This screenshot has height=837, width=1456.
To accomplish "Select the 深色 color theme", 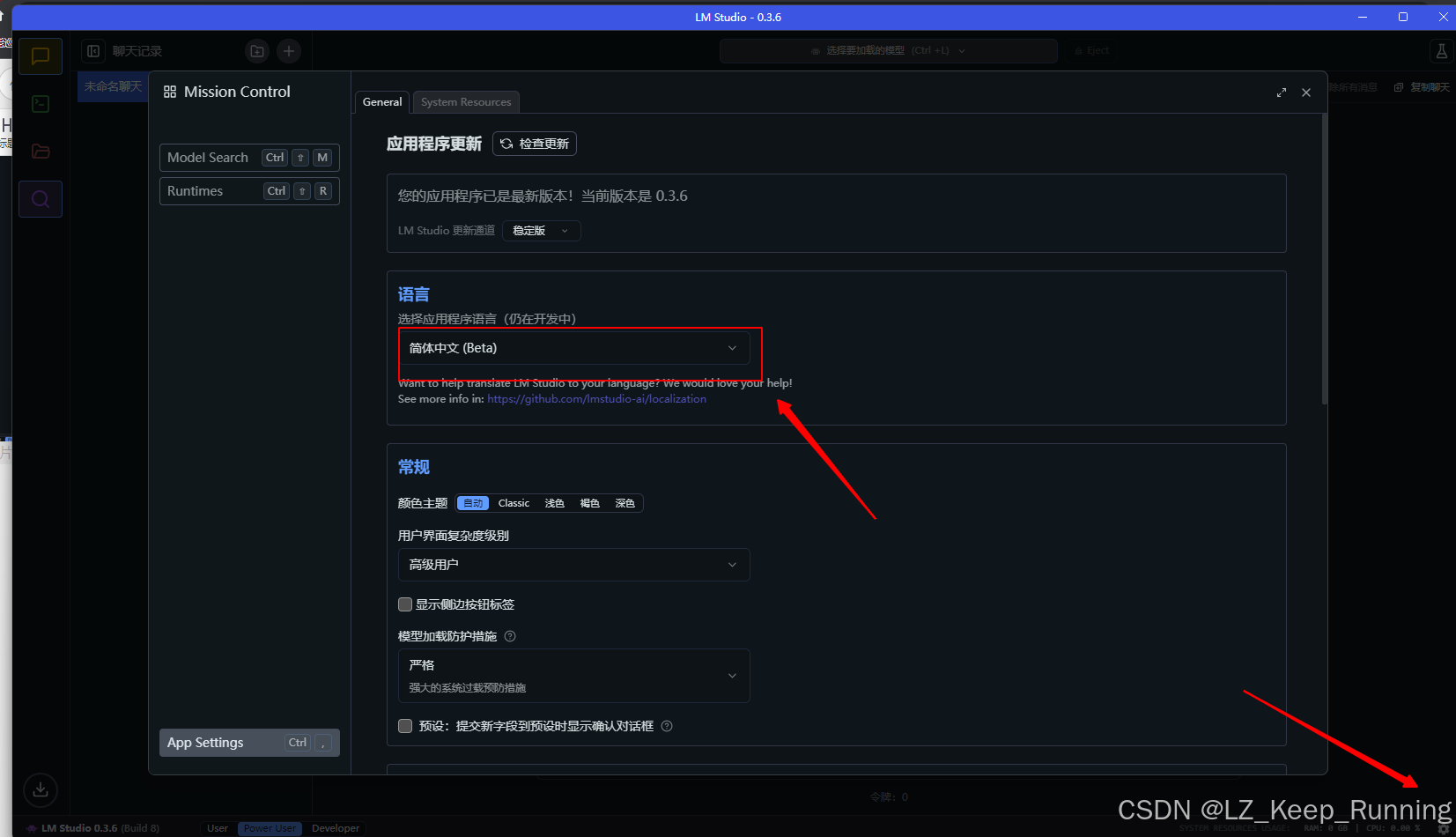I will pyautogui.click(x=625, y=503).
